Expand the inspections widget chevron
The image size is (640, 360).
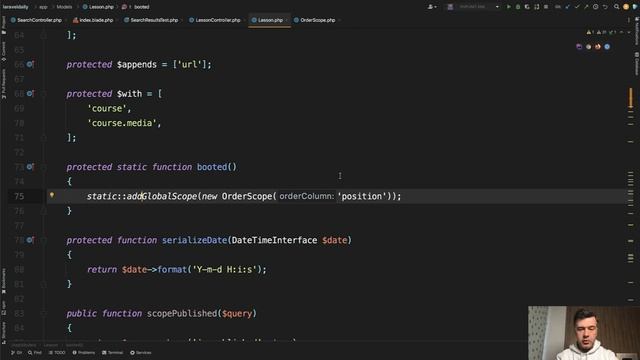(629, 32)
